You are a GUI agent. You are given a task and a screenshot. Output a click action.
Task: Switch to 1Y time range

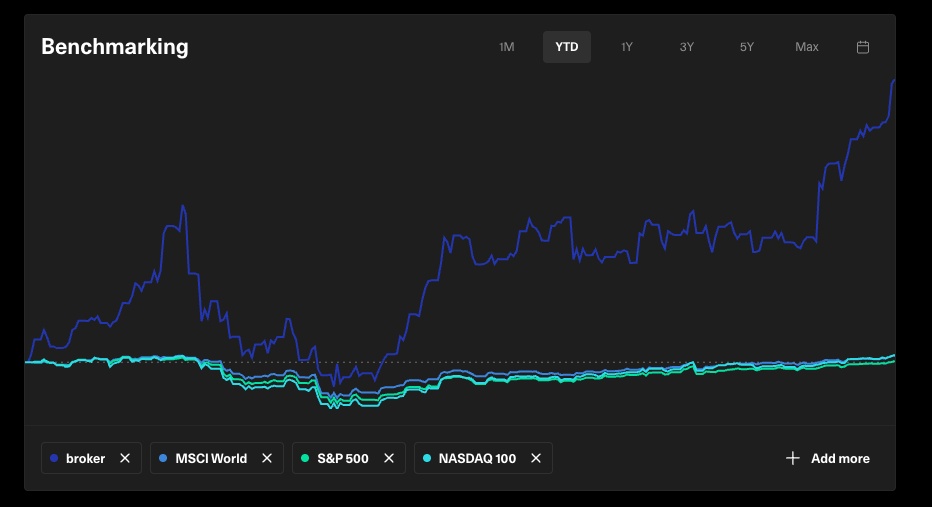click(627, 47)
